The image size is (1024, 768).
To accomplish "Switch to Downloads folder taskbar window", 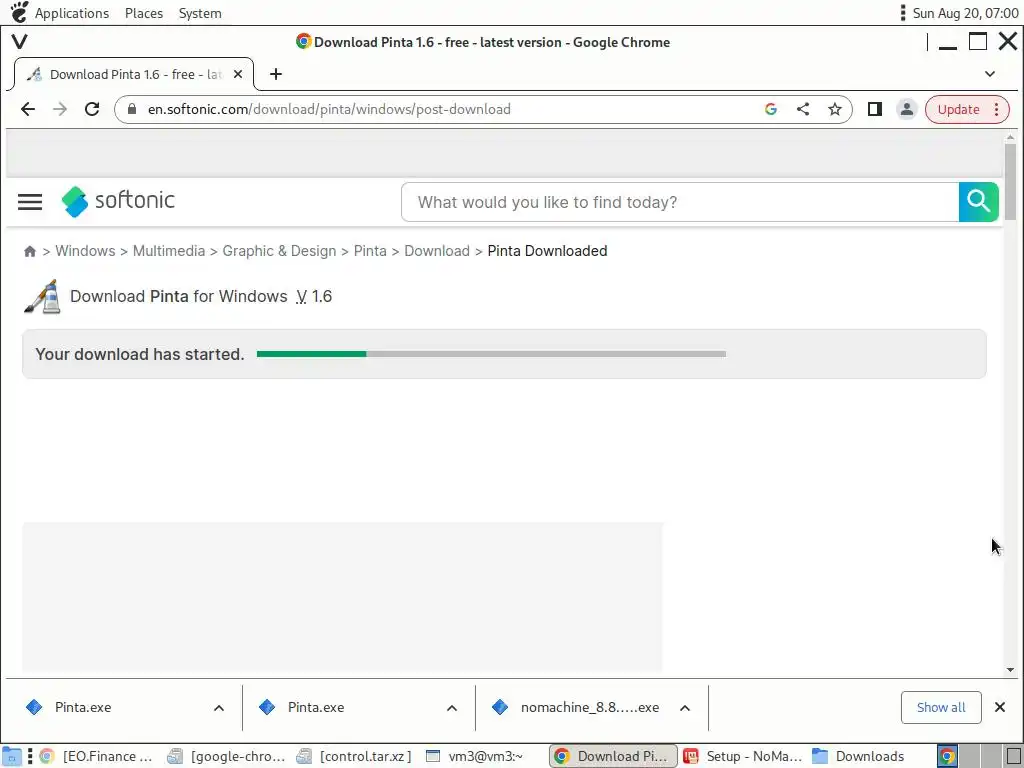I will (x=859, y=756).
